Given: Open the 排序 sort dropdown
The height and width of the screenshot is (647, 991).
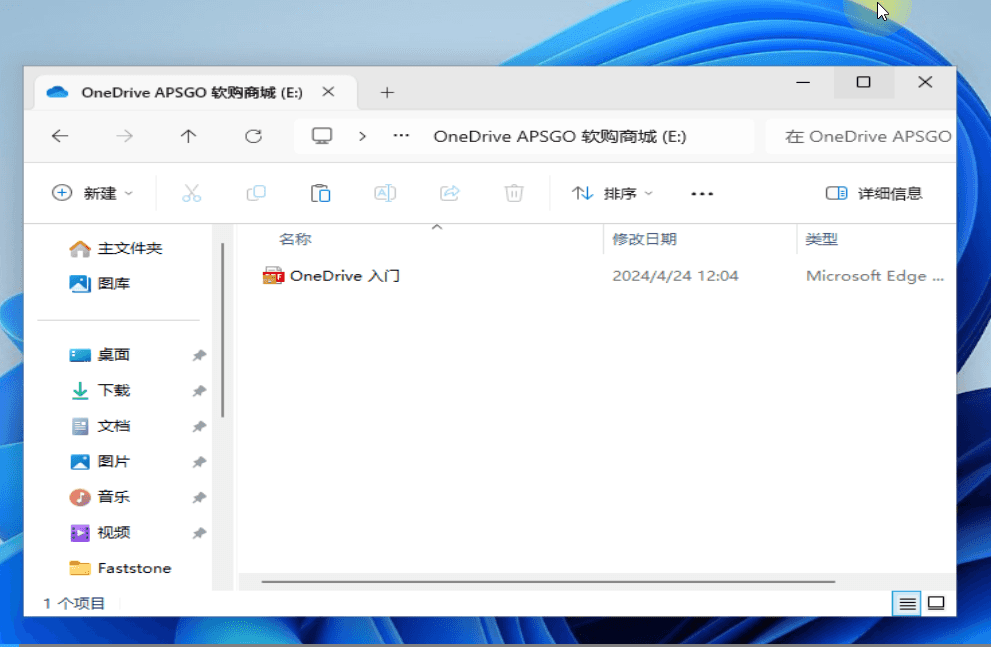Looking at the screenshot, I should pos(612,193).
